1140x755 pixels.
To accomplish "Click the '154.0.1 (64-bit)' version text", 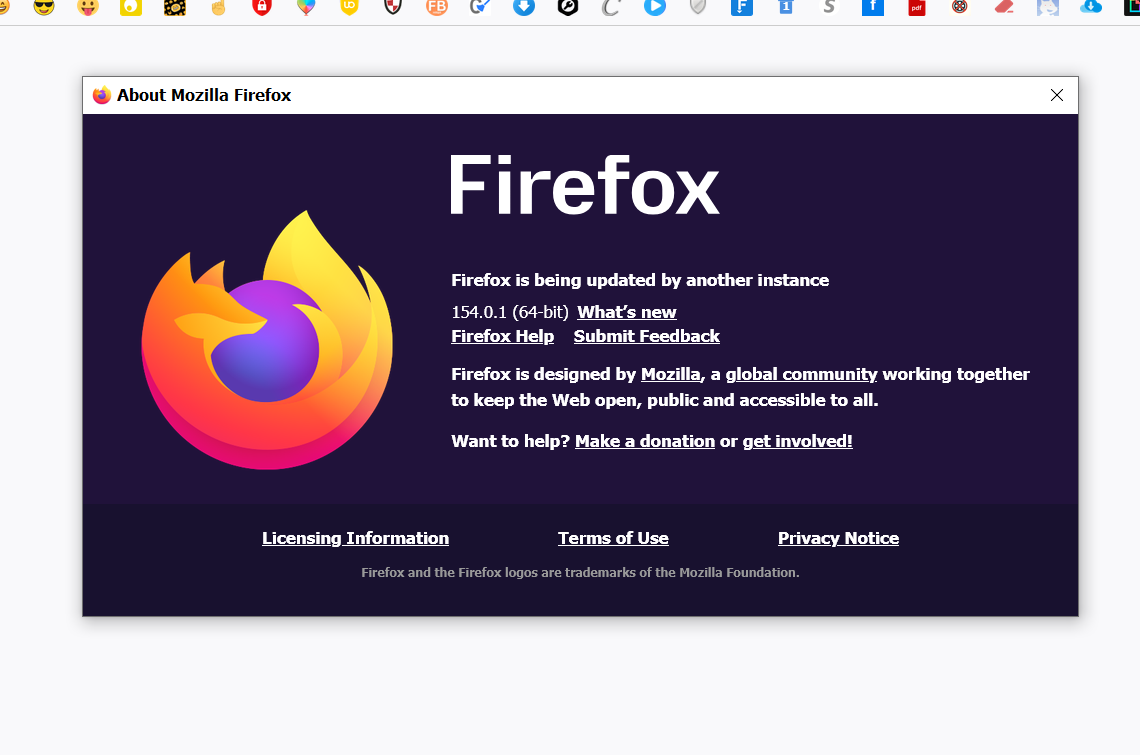I will [x=510, y=312].
